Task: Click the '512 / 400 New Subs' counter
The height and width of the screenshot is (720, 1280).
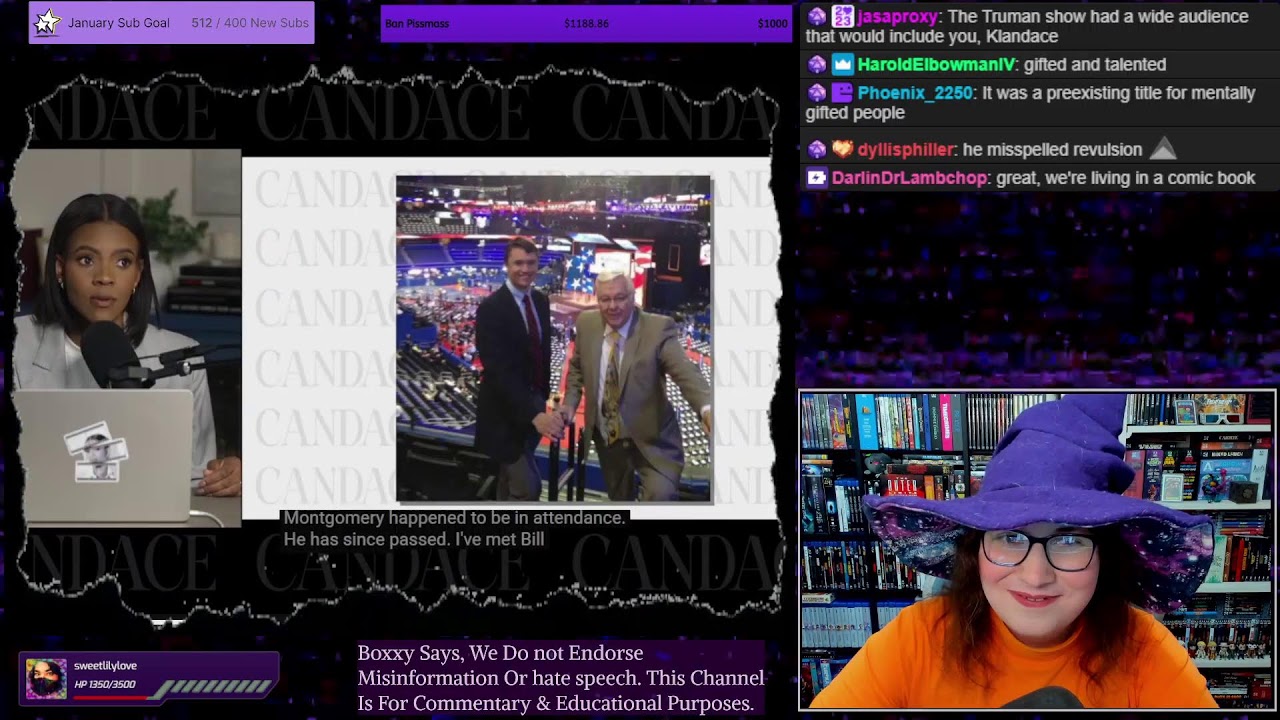Action: [x=250, y=23]
